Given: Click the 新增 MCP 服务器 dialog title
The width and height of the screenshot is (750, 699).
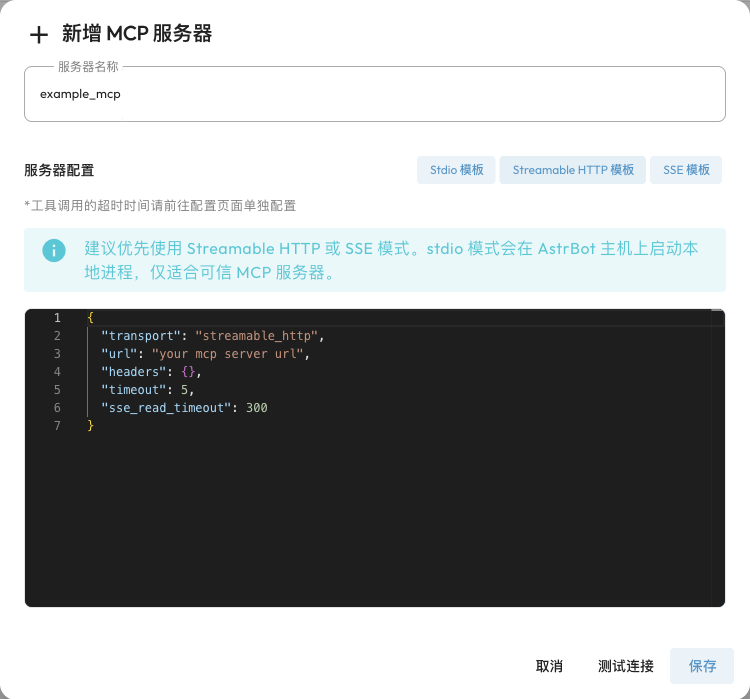Looking at the screenshot, I should click(x=137, y=34).
